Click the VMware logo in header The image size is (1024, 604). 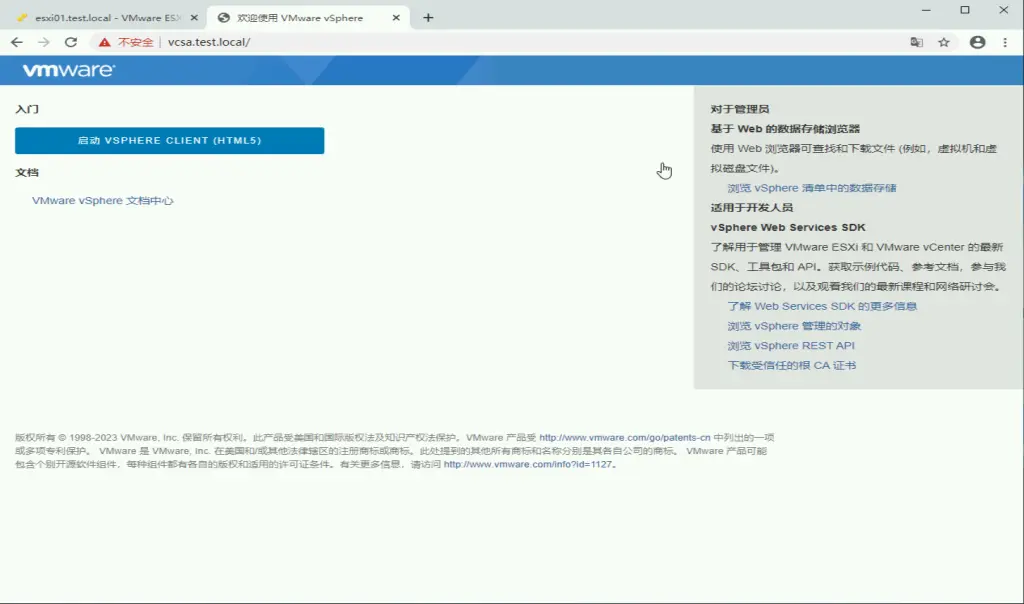tap(68, 71)
